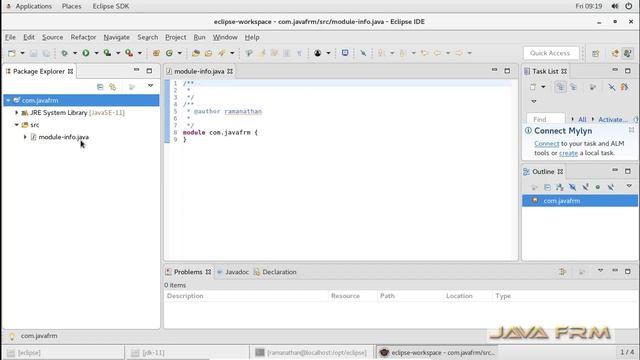Open the Refactor menu

pyautogui.click(x=83, y=37)
